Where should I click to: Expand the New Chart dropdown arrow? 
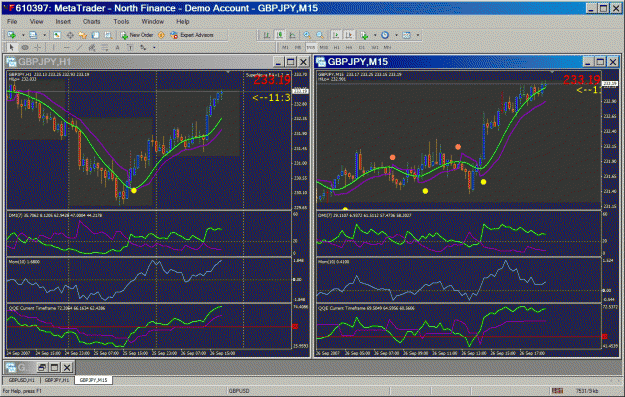point(24,35)
